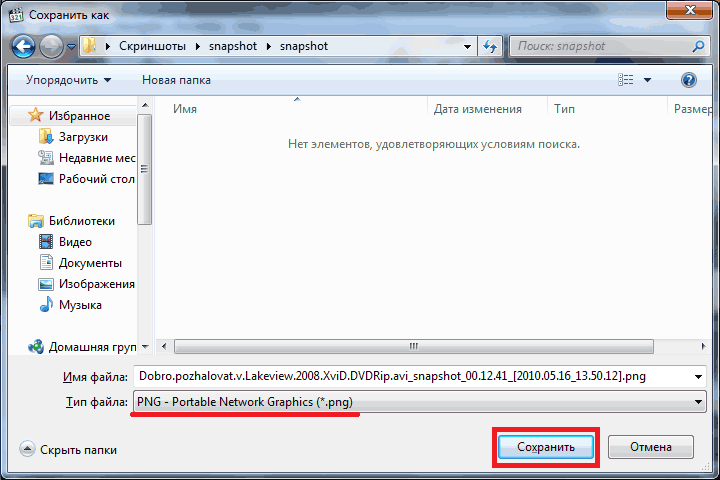Open Недавние места in Favorites
The width and height of the screenshot is (720, 480).
coord(95,158)
